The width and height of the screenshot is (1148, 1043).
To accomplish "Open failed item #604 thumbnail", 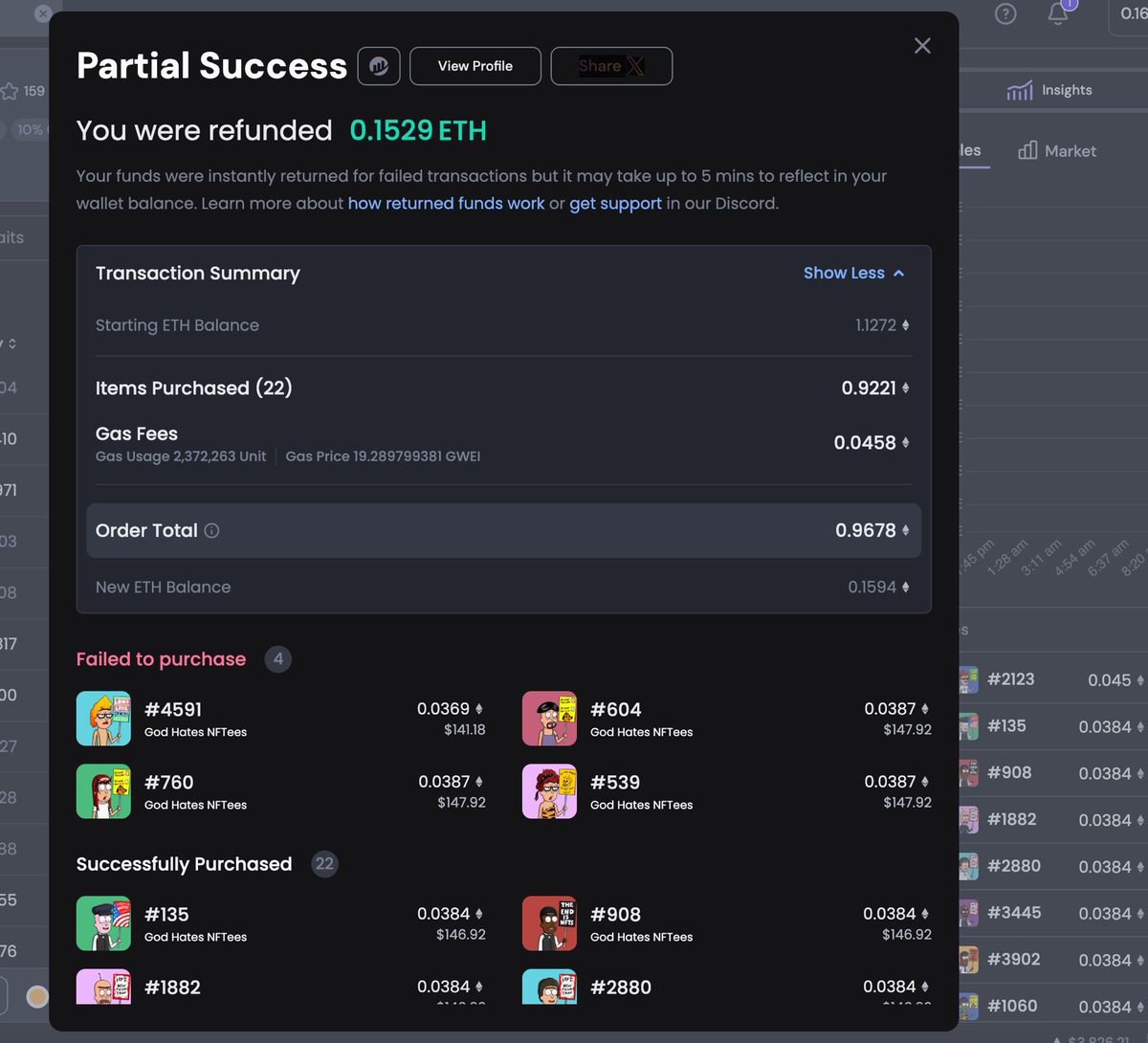I will (549, 719).
